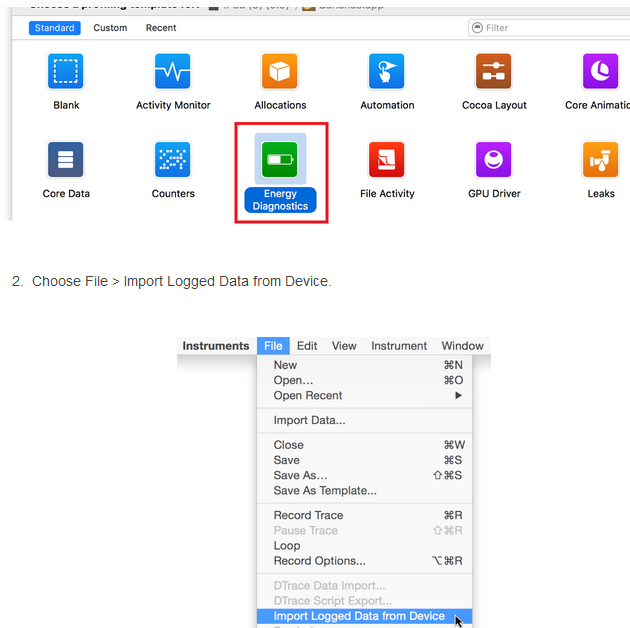Pick the GPU Driver template icon

[x=494, y=160]
